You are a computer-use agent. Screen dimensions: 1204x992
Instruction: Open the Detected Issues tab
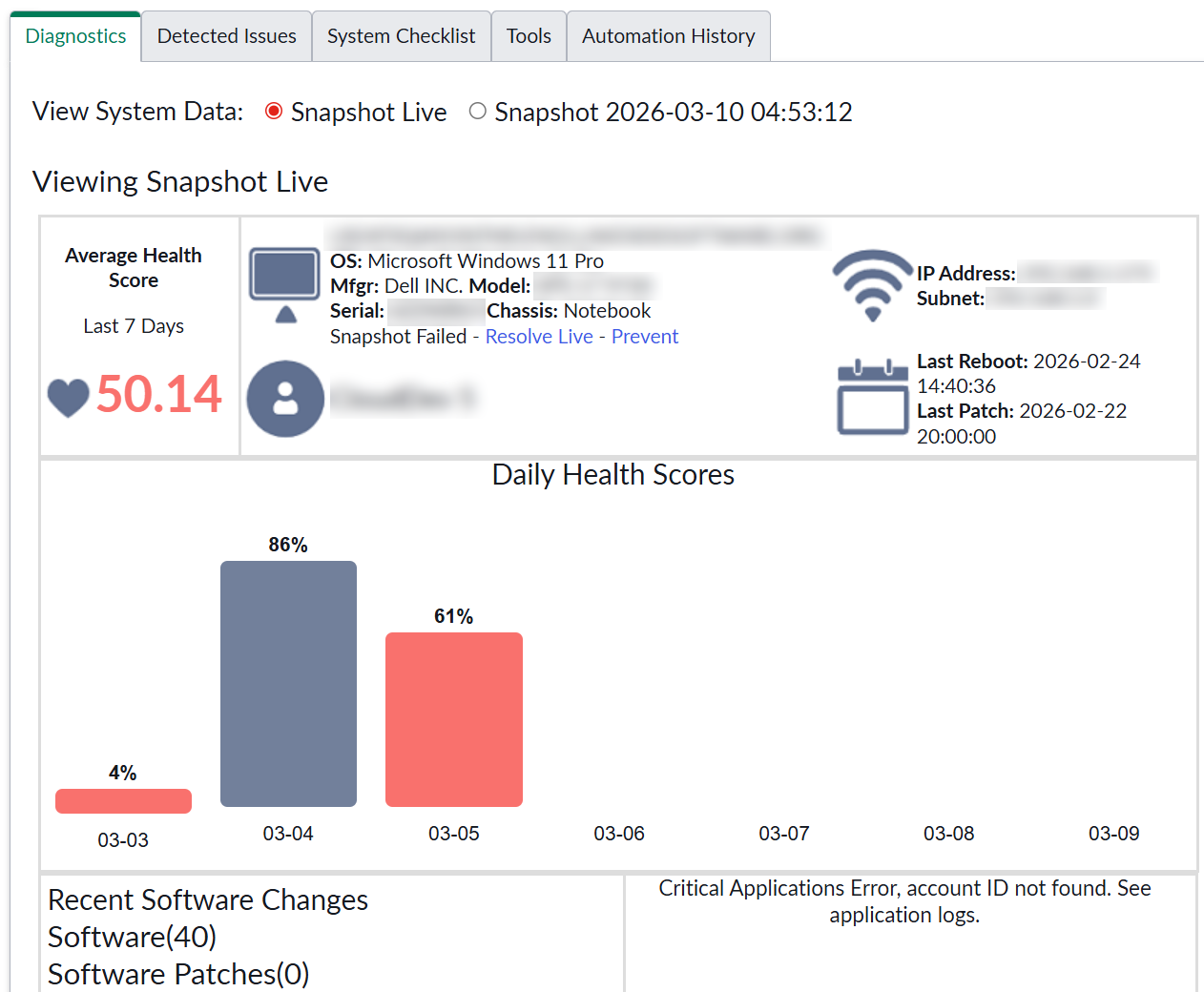coord(227,36)
